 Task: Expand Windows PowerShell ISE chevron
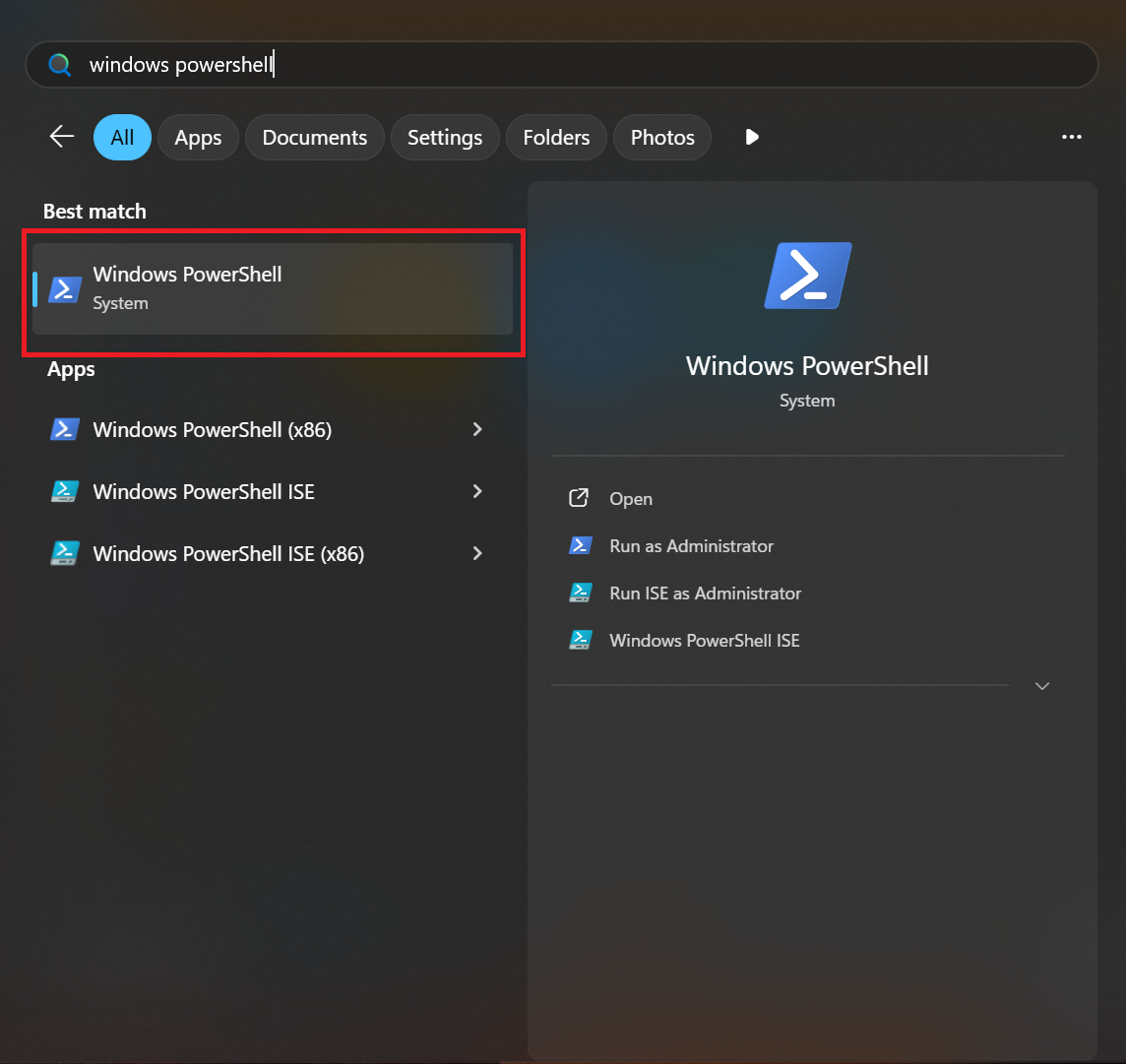click(x=477, y=491)
